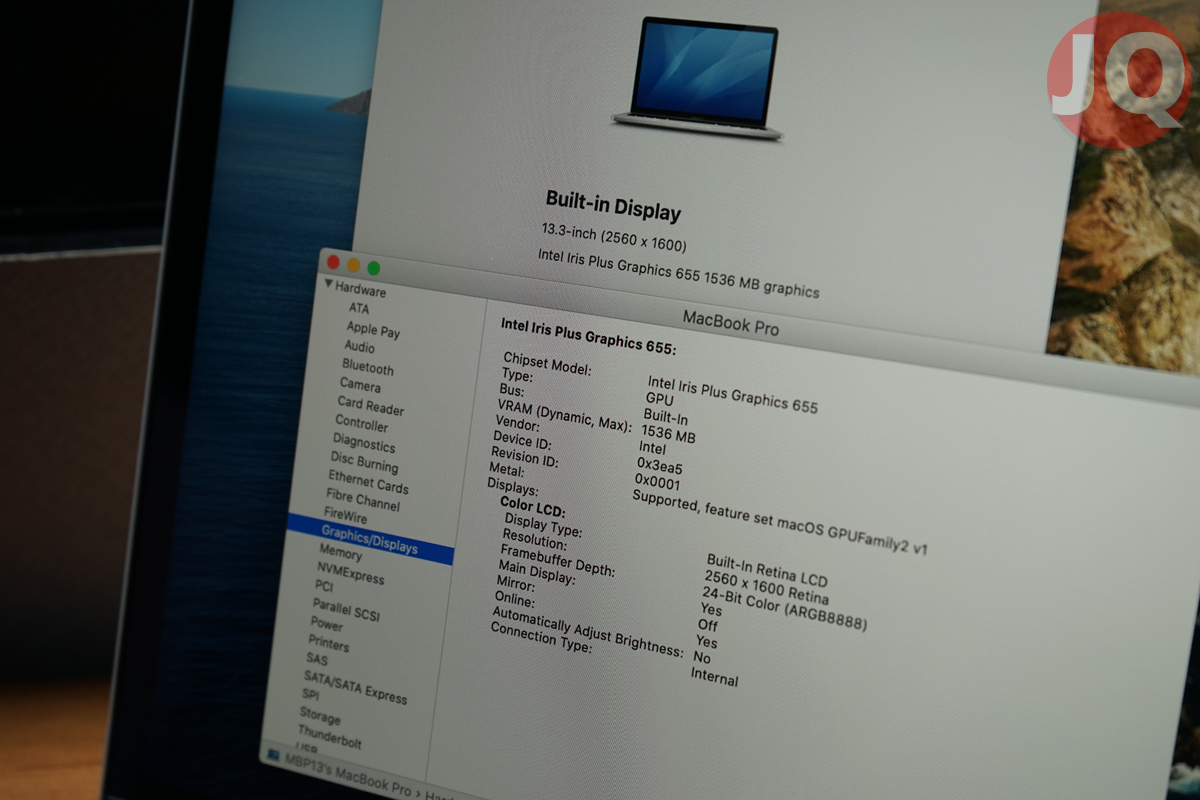The image size is (1200, 800).
Task: Select the chipset value 'Intel Iris Plus Graphics 655'
Action: 732,394
